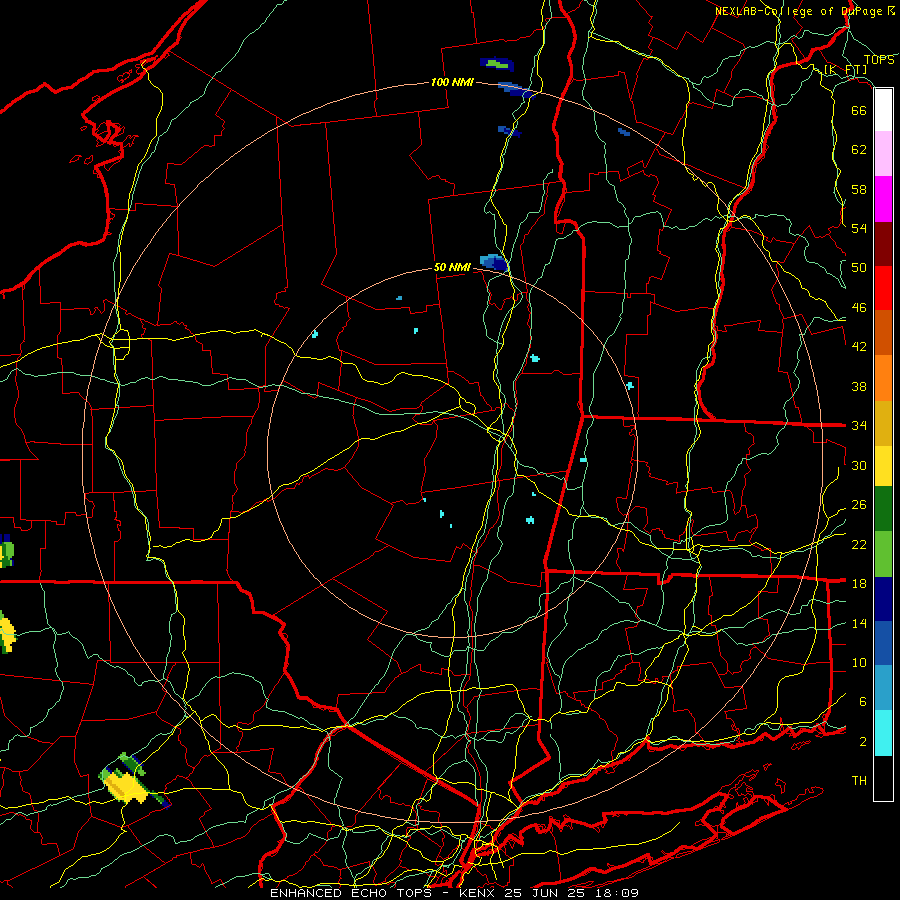Click the medium blue 10-14 kft swatch
Viewport: 900px width, 900px height.
point(883,643)
